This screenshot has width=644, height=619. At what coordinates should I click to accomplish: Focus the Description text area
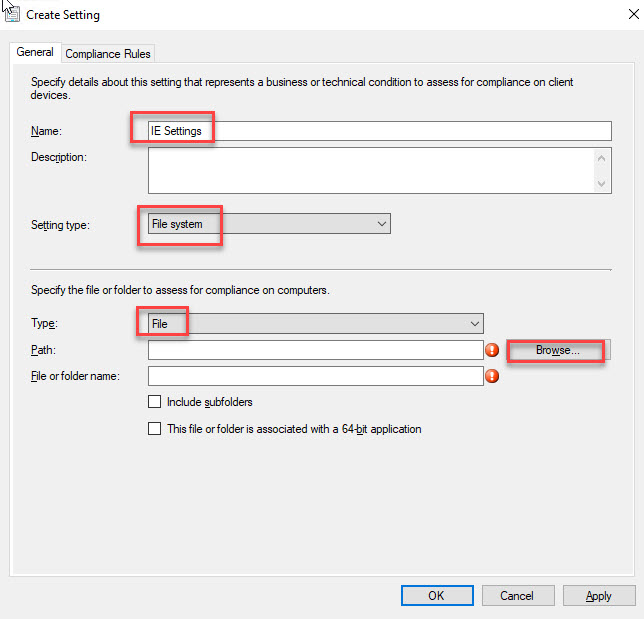pyautogui.click(x=370, y=170)
